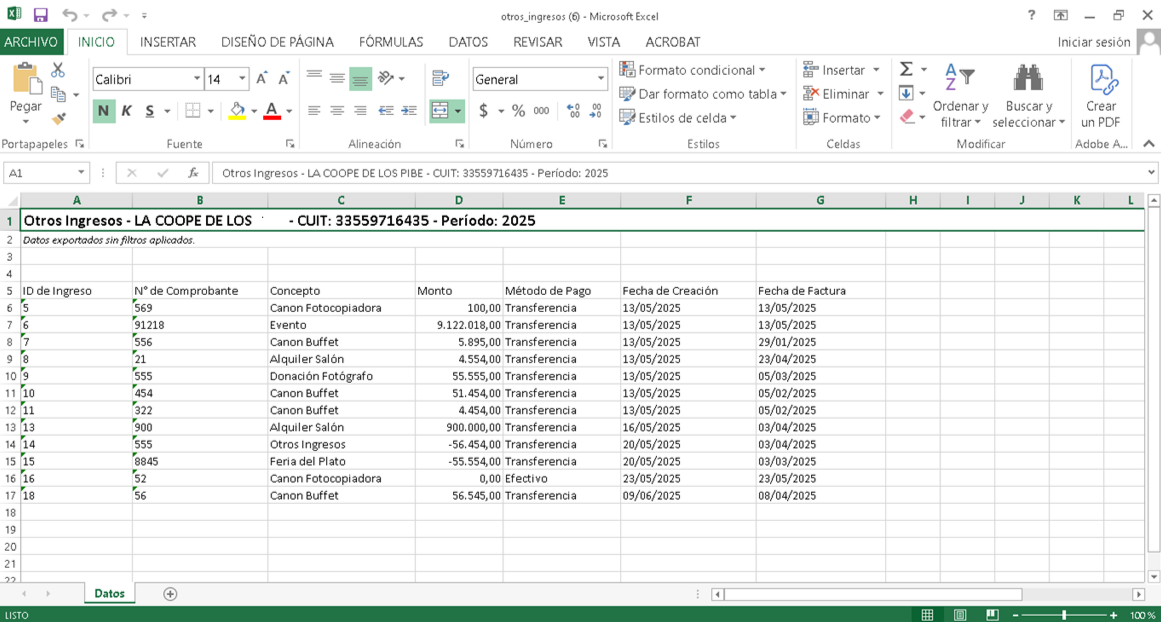Click Iniciar sesión link
The width and height of the screenshot is (1161, 622).
(x=1094, y=42)
